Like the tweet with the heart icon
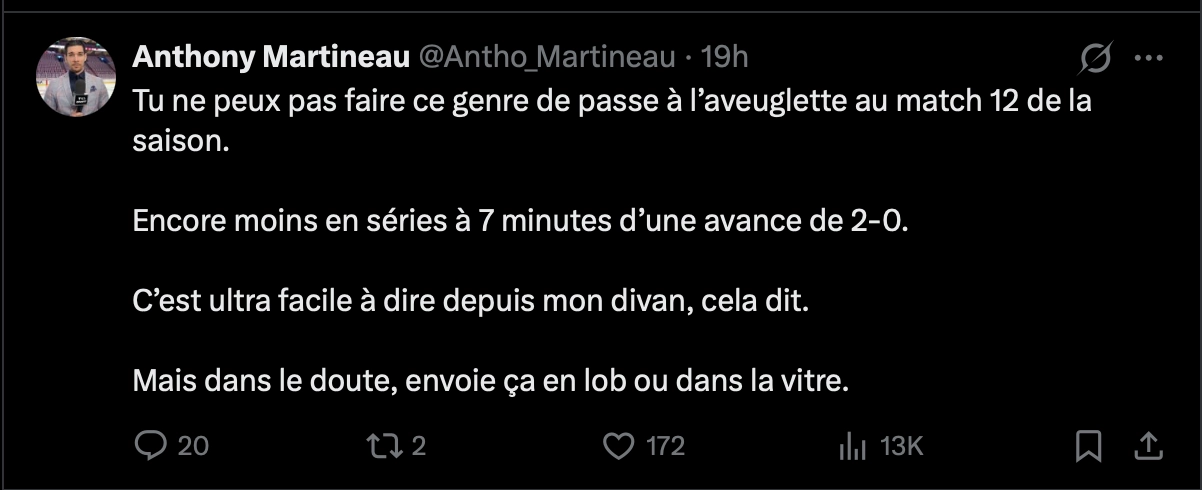 pyautogui.click(x=622, y=445)
